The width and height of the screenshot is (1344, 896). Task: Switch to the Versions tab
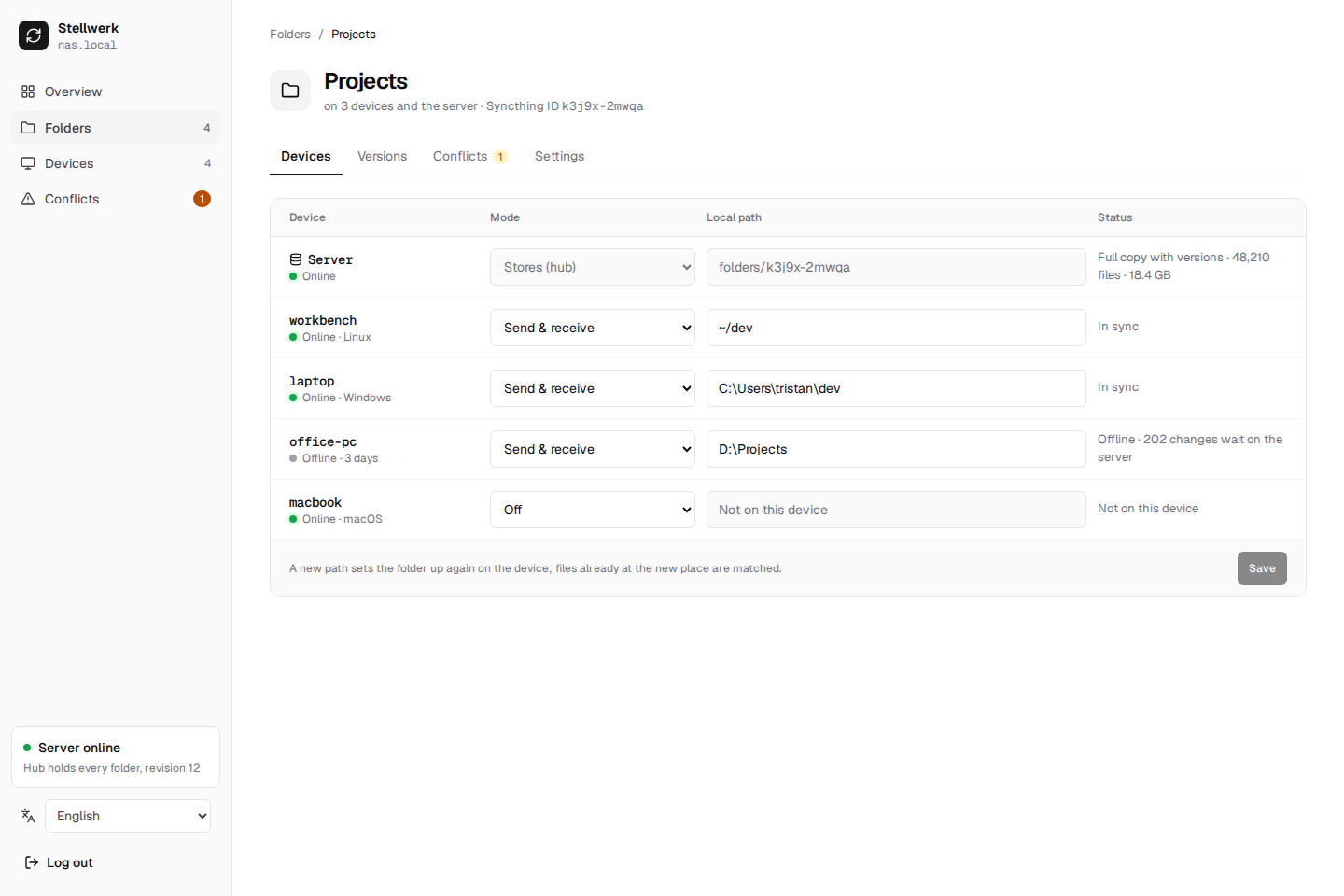tap(383, 156)
